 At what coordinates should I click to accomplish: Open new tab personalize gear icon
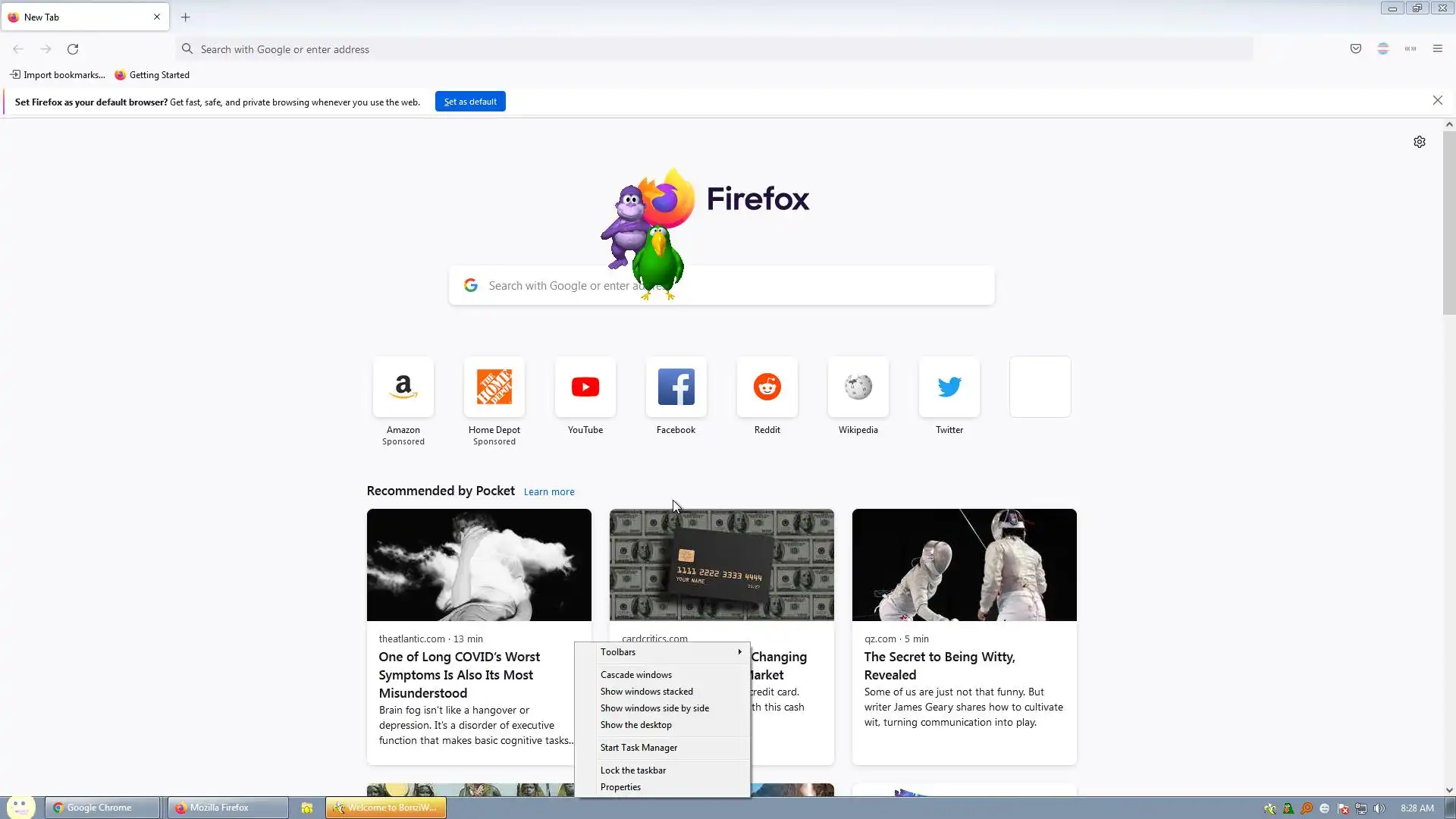1419,142
